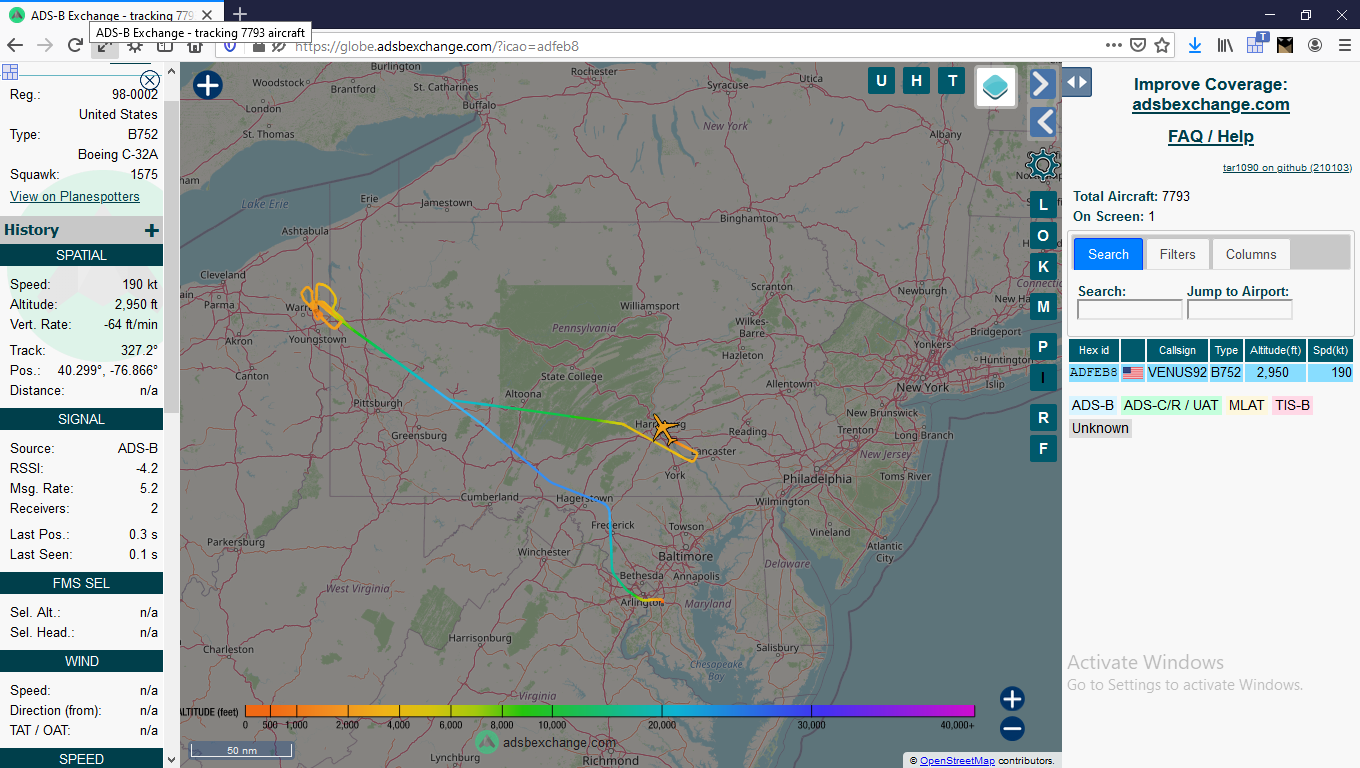Click the R map button
Screen dimensions: 1360x768
pos(1043,418)
